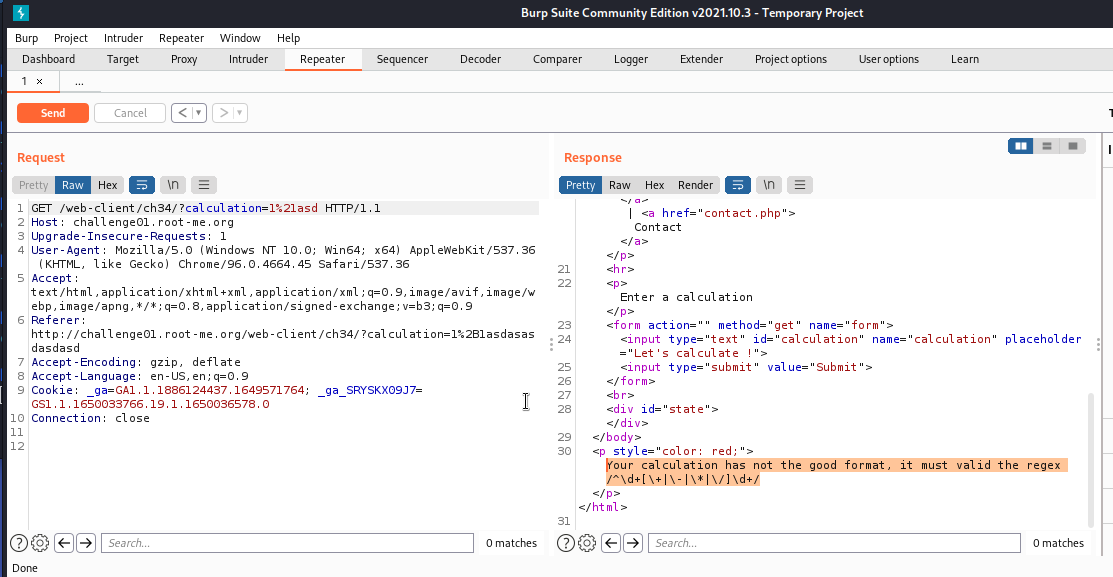
Task: Open the Intruder menu in the menu bar
Action: [124, 38]
